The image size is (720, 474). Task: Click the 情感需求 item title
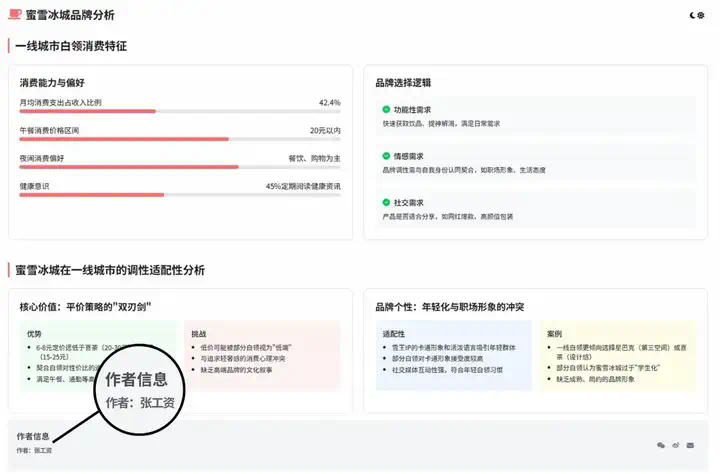[409, 156]
